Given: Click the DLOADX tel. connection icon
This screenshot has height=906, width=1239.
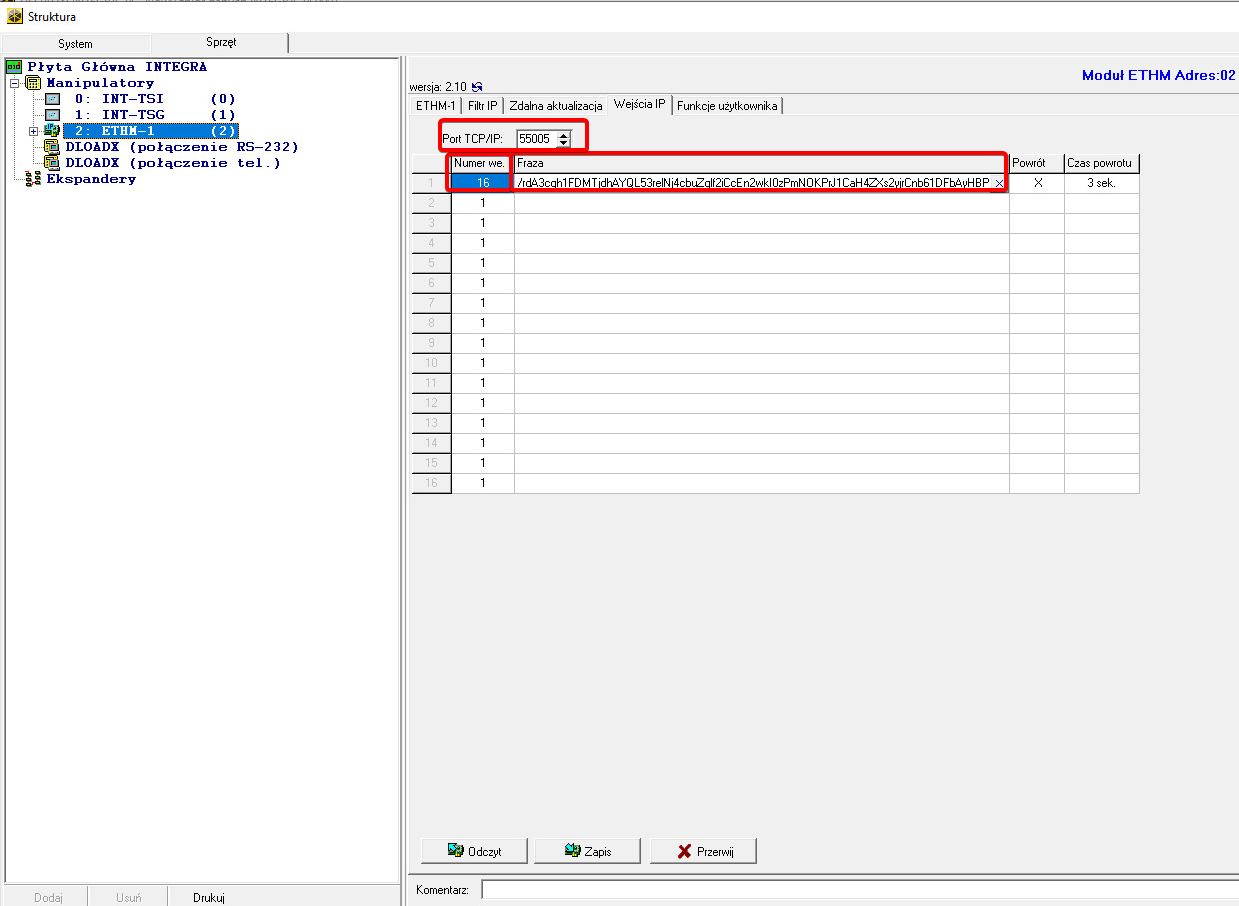Looking at the screenshot, I should (52, 163).
